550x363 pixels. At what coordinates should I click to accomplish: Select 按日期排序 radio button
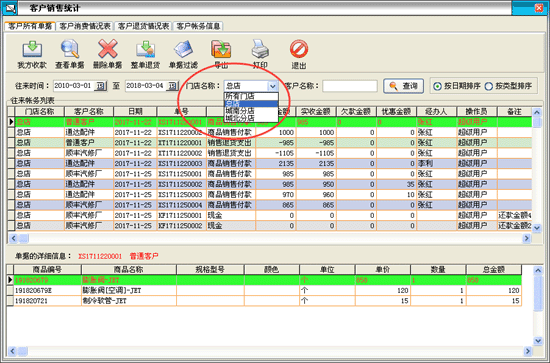[437, 86]
